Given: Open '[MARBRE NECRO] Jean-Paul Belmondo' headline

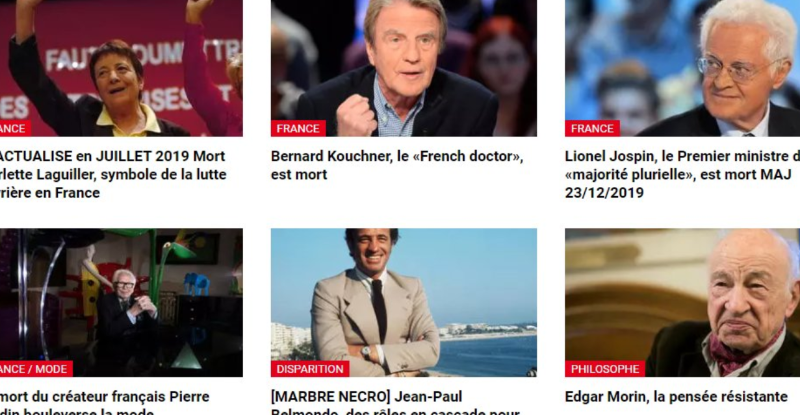Looking at the screenshot, I should click(x=395, y=403).
